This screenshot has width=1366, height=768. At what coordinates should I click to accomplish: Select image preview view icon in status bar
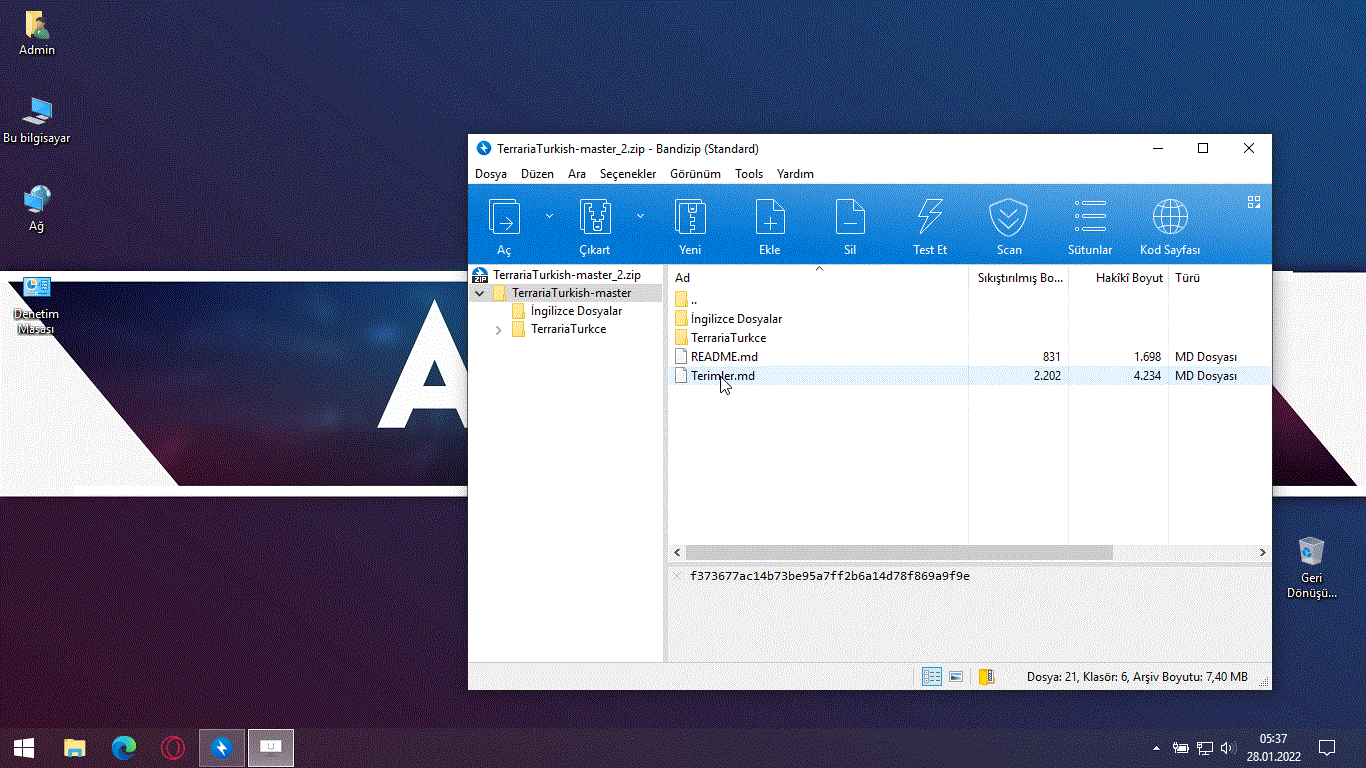point(956,677)
